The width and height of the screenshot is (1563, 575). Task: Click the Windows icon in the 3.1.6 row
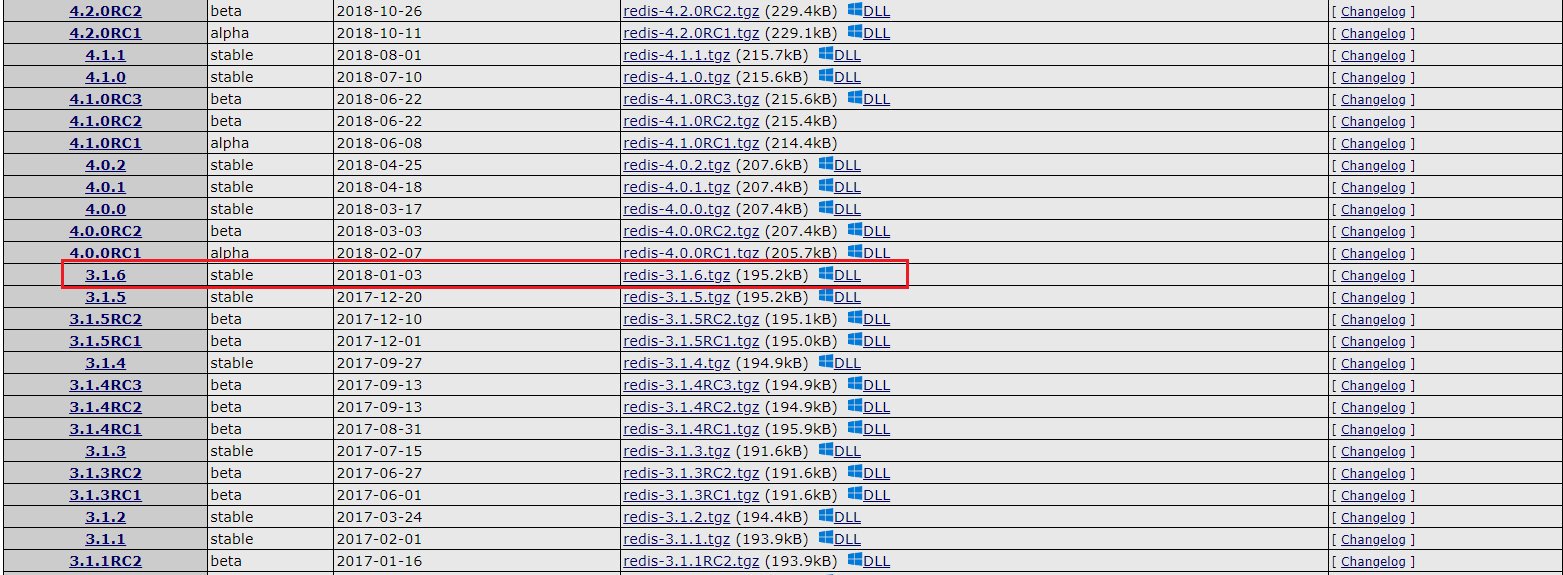point(826,273)
